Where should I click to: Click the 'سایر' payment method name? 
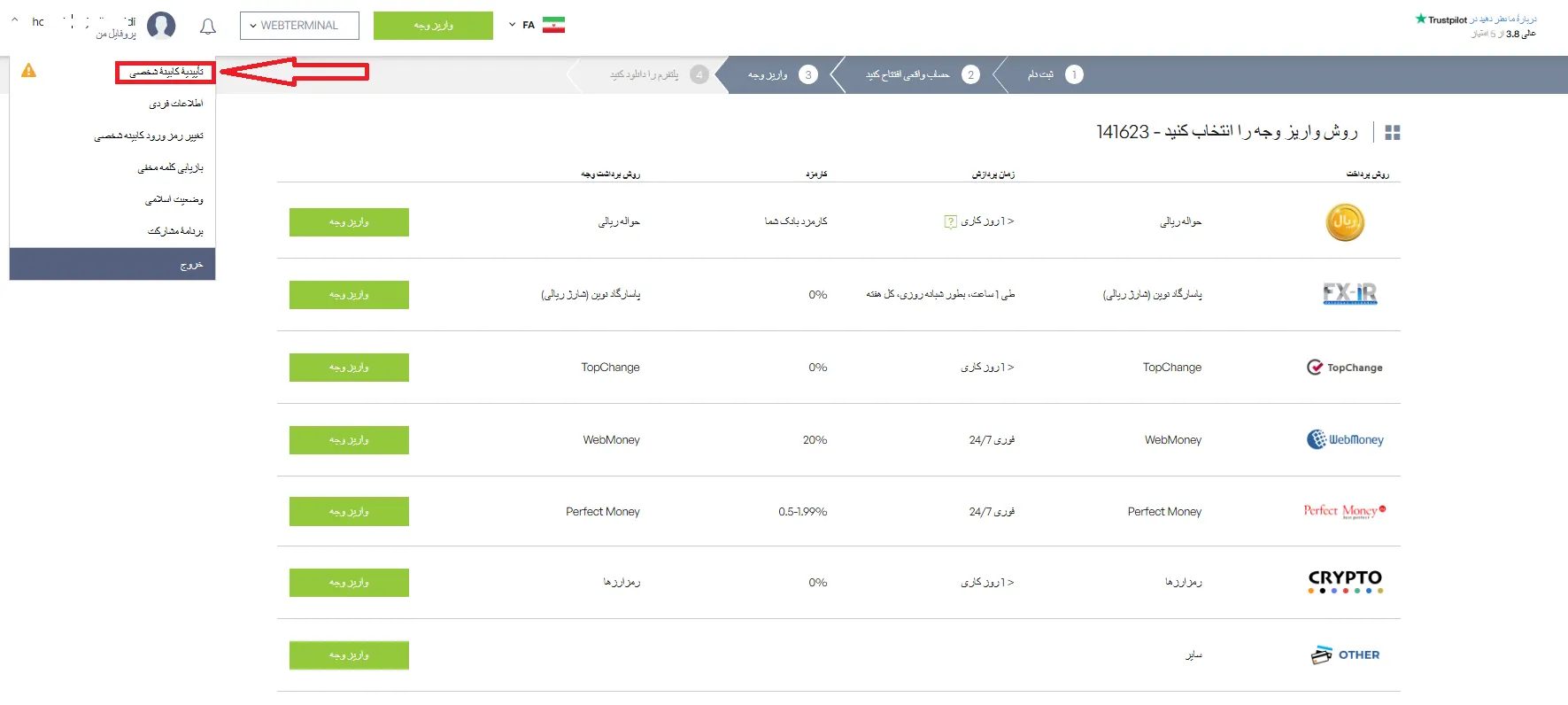[x=1194, y=655]
